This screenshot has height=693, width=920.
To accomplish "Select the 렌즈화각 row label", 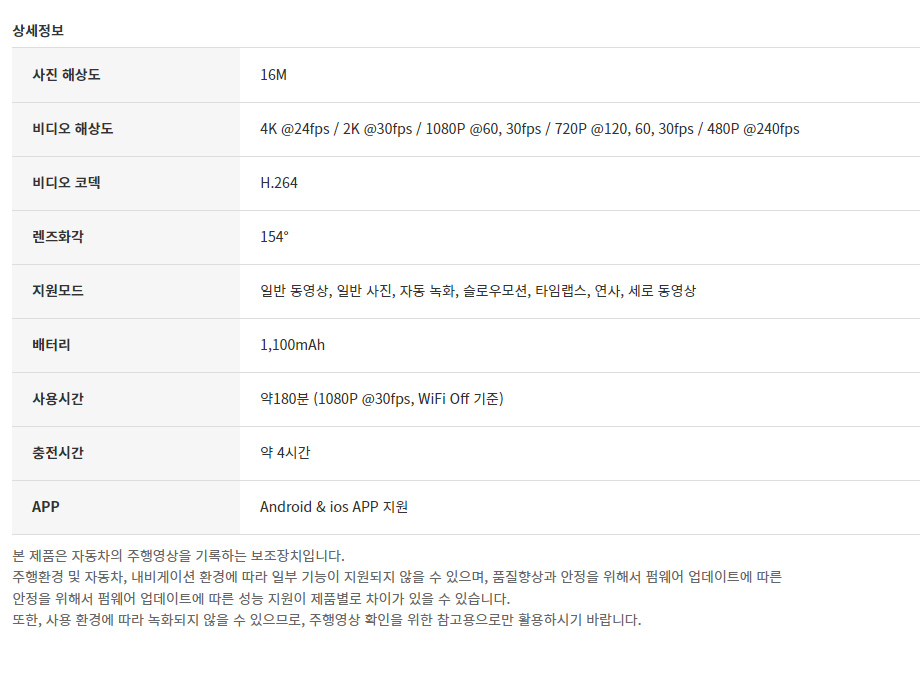I will (x=58, y=236).
